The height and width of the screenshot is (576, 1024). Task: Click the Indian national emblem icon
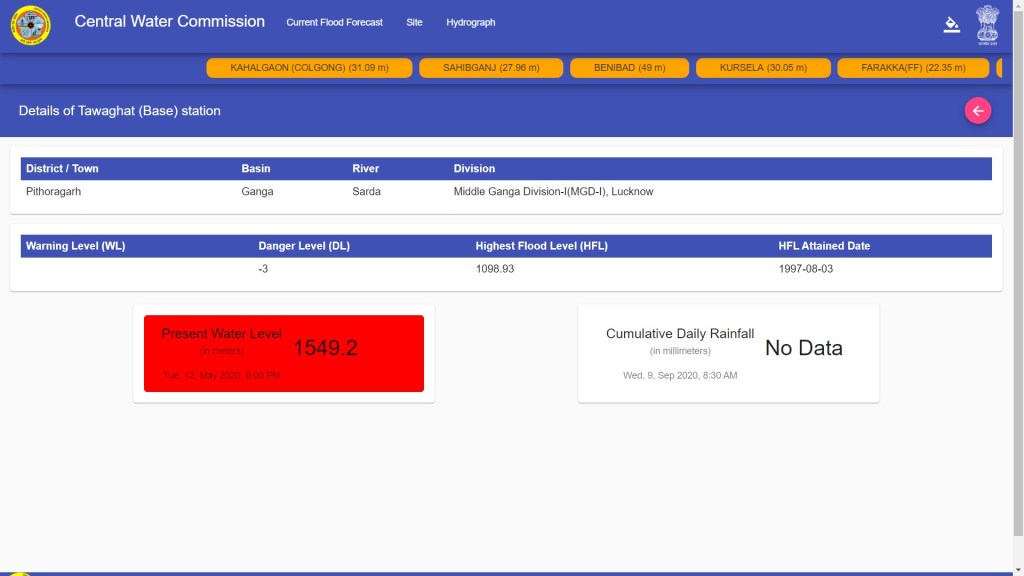987,24
